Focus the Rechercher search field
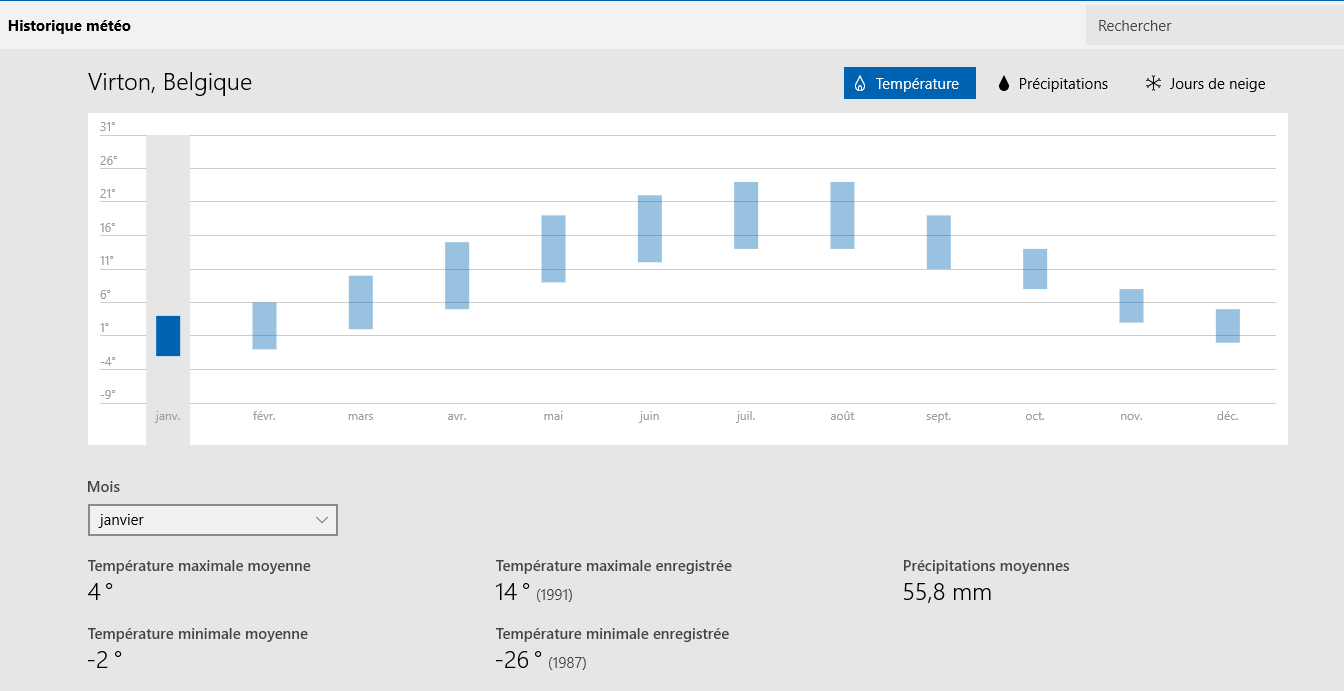Viewport: 1344px width, 691px height. [x=1215, y=26]
